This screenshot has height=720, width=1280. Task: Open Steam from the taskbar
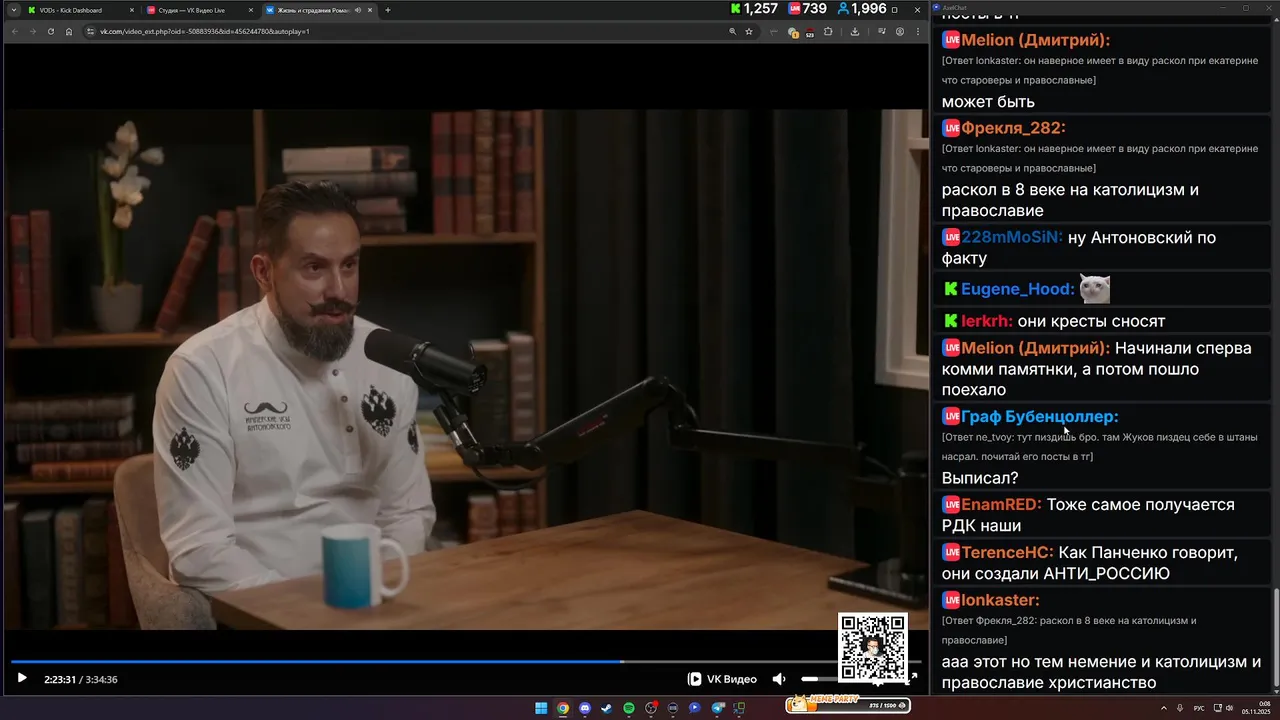click(x=607, y=708)
